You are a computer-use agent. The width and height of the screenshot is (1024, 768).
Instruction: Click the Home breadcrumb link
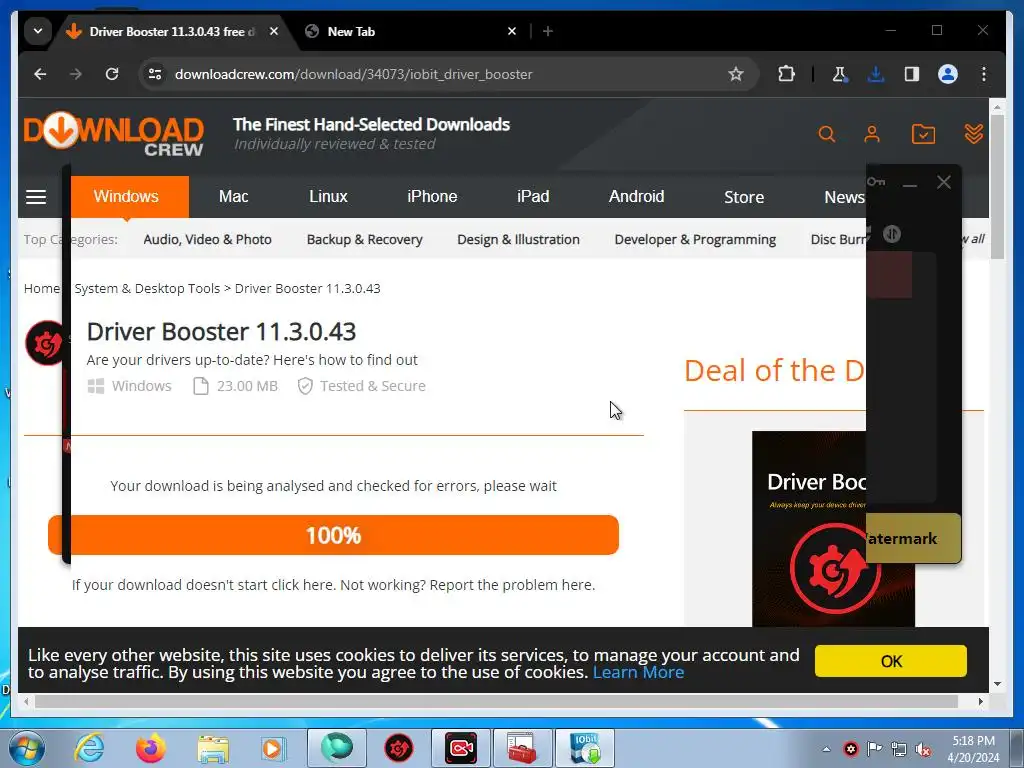click(x=41, y=289)
